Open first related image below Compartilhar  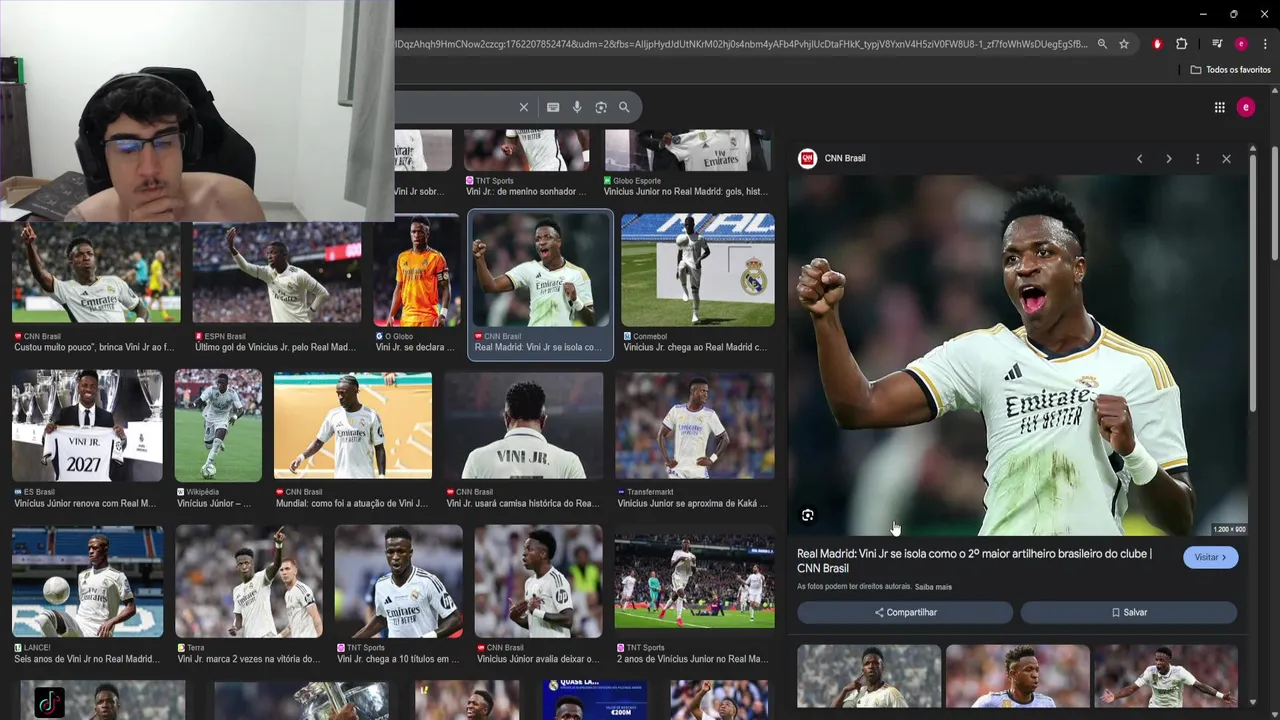coord(869,676)
